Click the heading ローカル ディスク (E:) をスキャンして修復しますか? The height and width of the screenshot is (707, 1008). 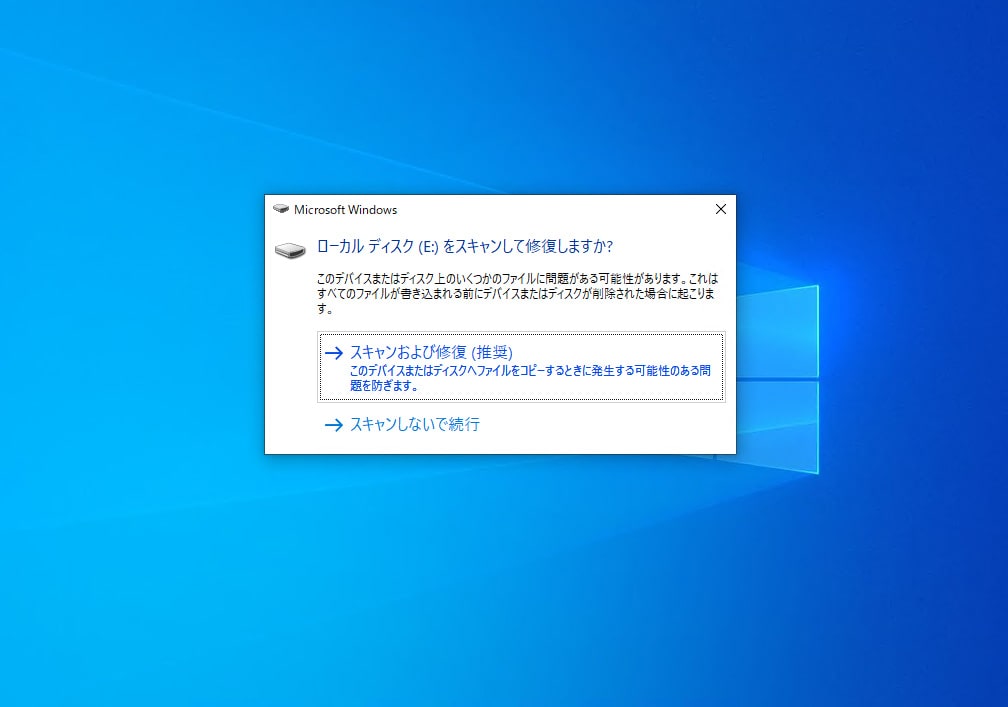465,246
